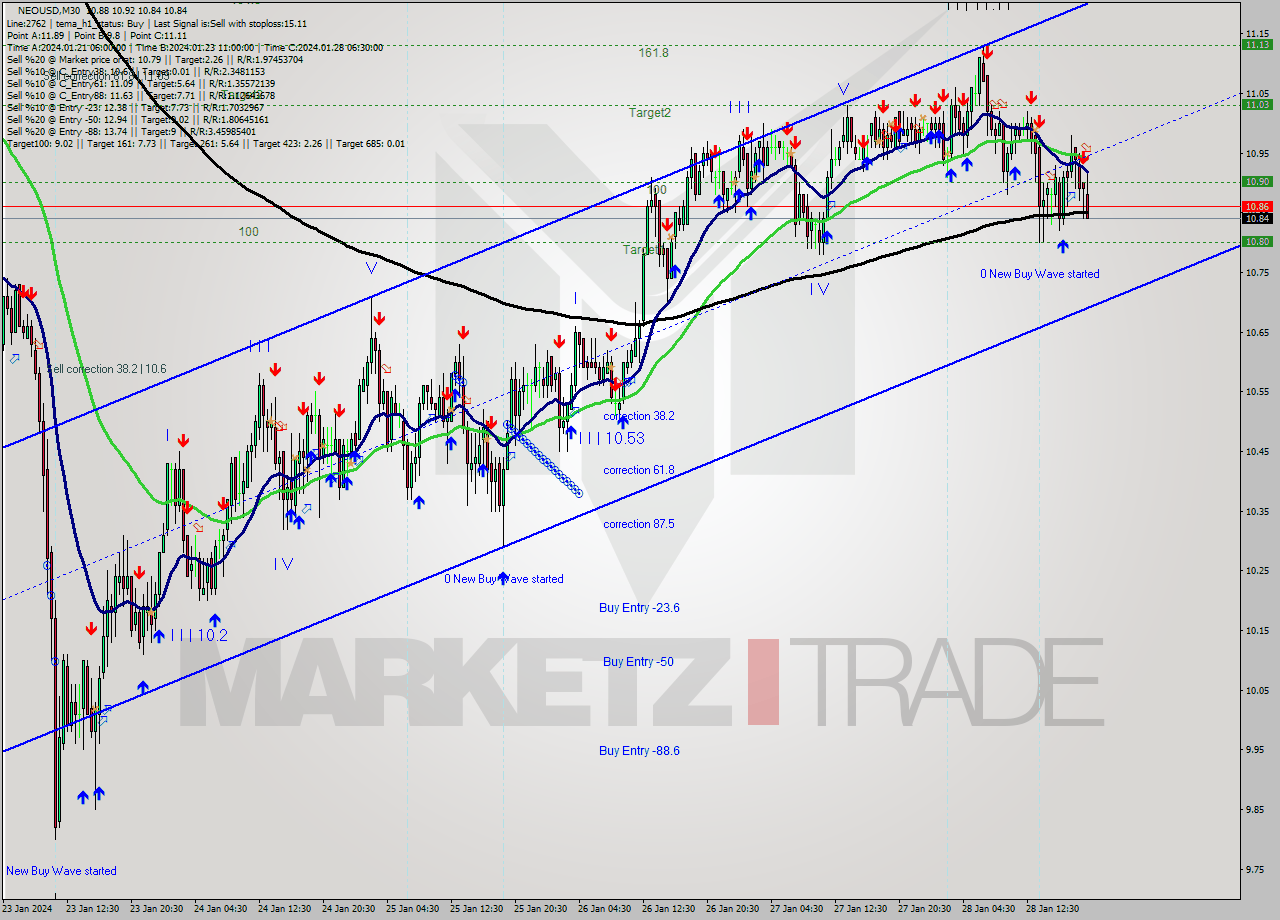Click the green 10.80 price tag
1280x920 pixels.
[x=1256, y=242]
